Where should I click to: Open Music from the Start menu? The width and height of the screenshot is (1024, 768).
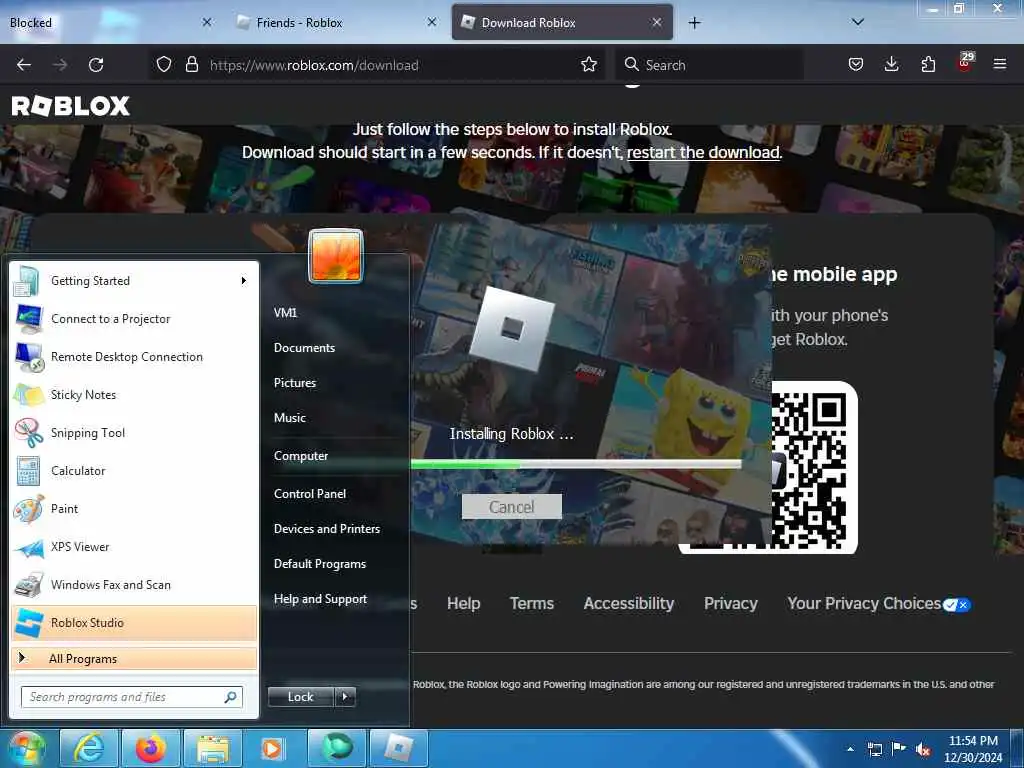pyautogui.click(x=289, y=418)
